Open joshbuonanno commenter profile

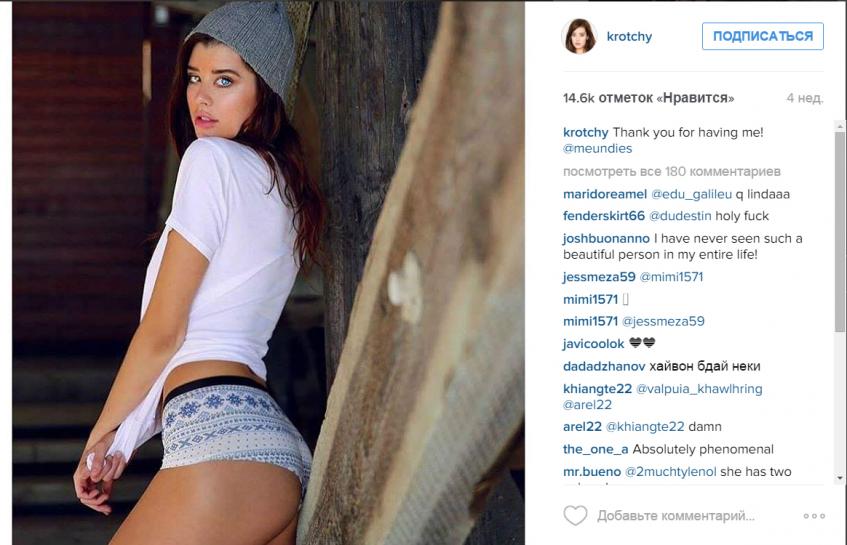point(606,239)
